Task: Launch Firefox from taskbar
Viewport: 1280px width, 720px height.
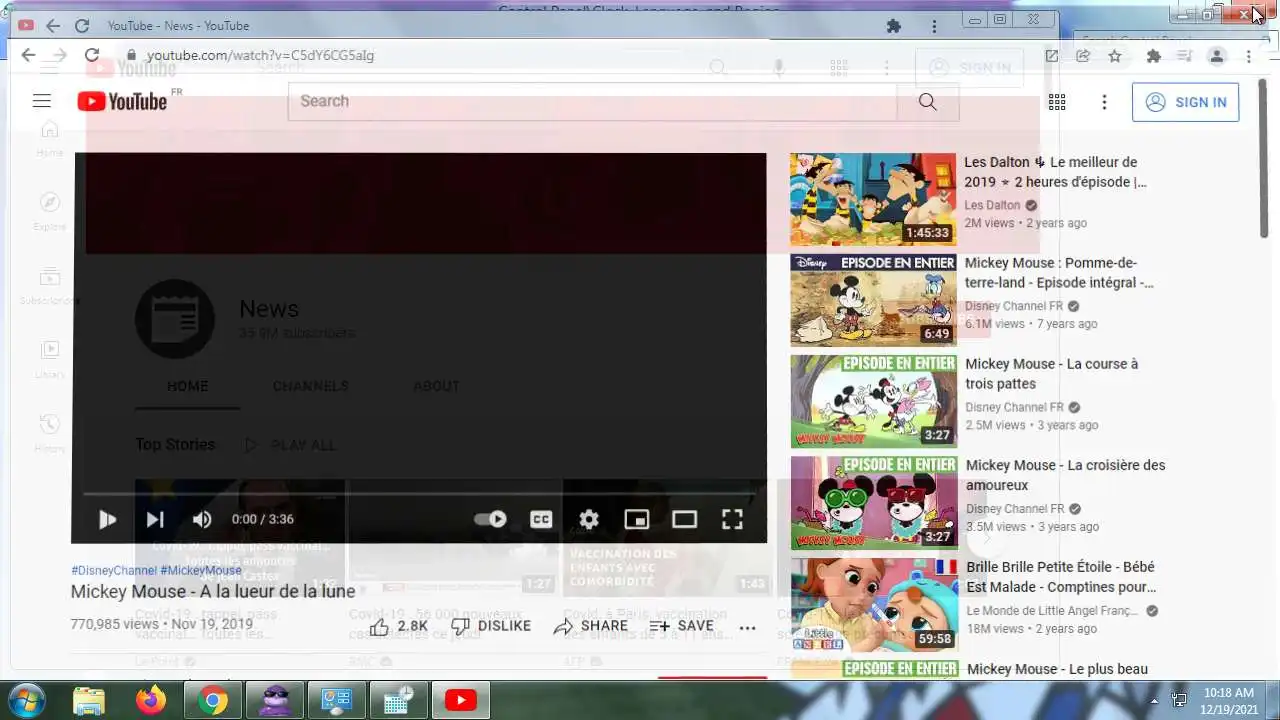Action: pyautogui.click(x=151, y=700)
